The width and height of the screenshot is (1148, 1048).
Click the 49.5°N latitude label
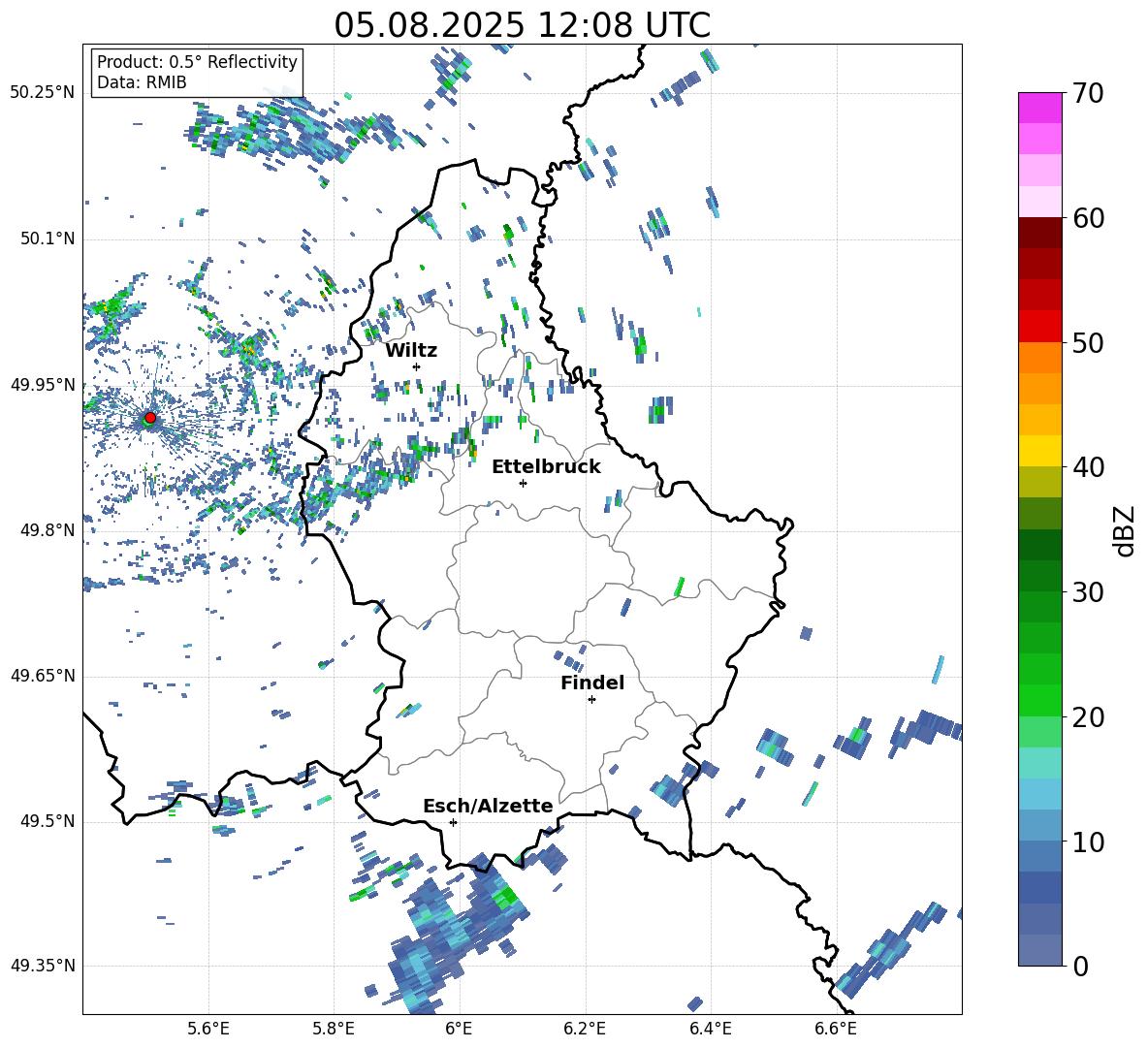coord(48,821)
